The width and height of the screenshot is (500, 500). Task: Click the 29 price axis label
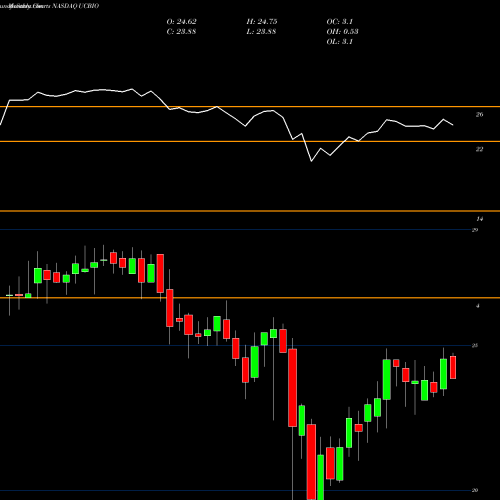(x=475, y=230)
